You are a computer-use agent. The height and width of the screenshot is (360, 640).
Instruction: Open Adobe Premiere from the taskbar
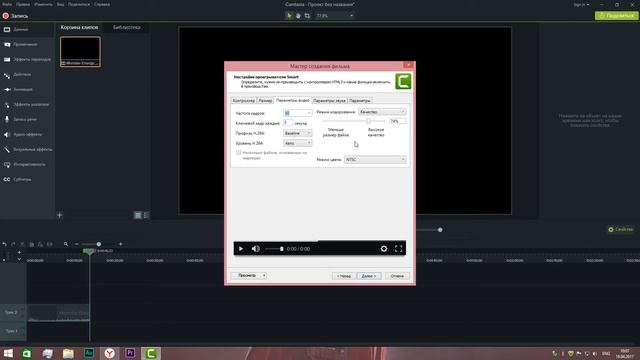[130, 353]
